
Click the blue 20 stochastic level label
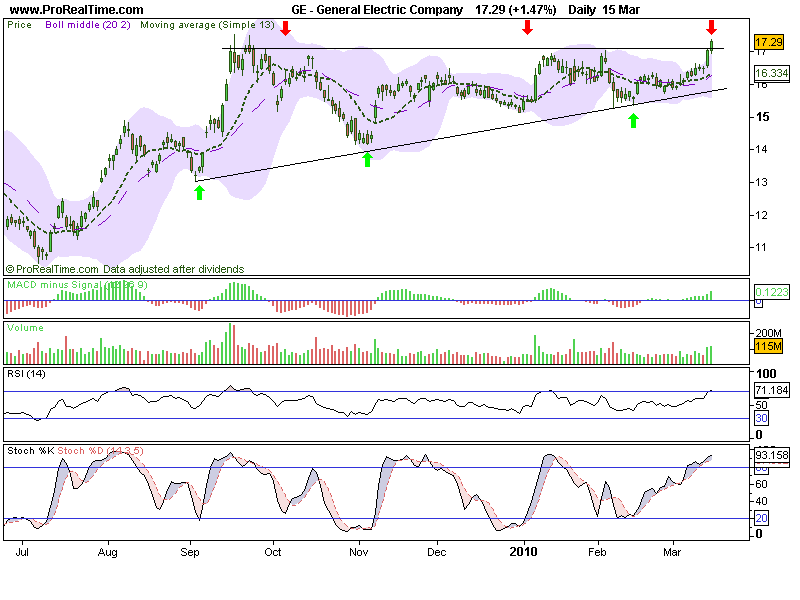761,518
